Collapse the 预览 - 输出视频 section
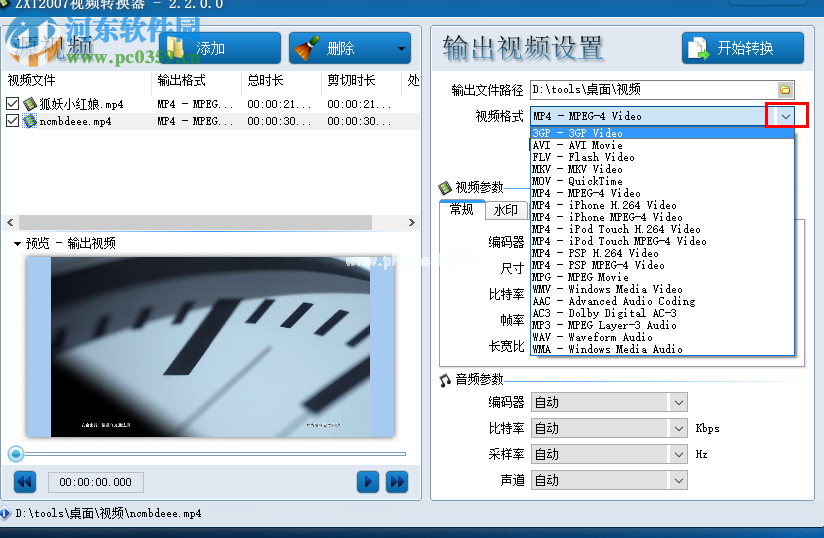This screenshot has width=824, height=538. 17,243
